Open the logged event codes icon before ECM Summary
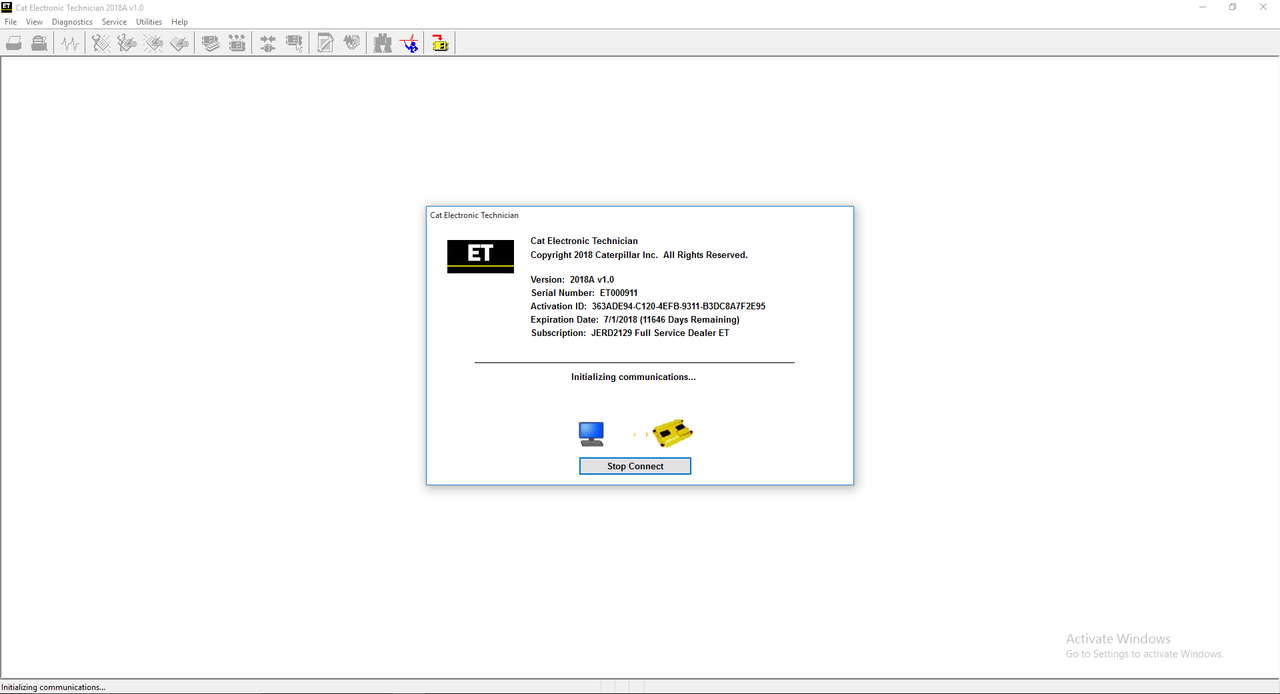 tap(179, 43)
